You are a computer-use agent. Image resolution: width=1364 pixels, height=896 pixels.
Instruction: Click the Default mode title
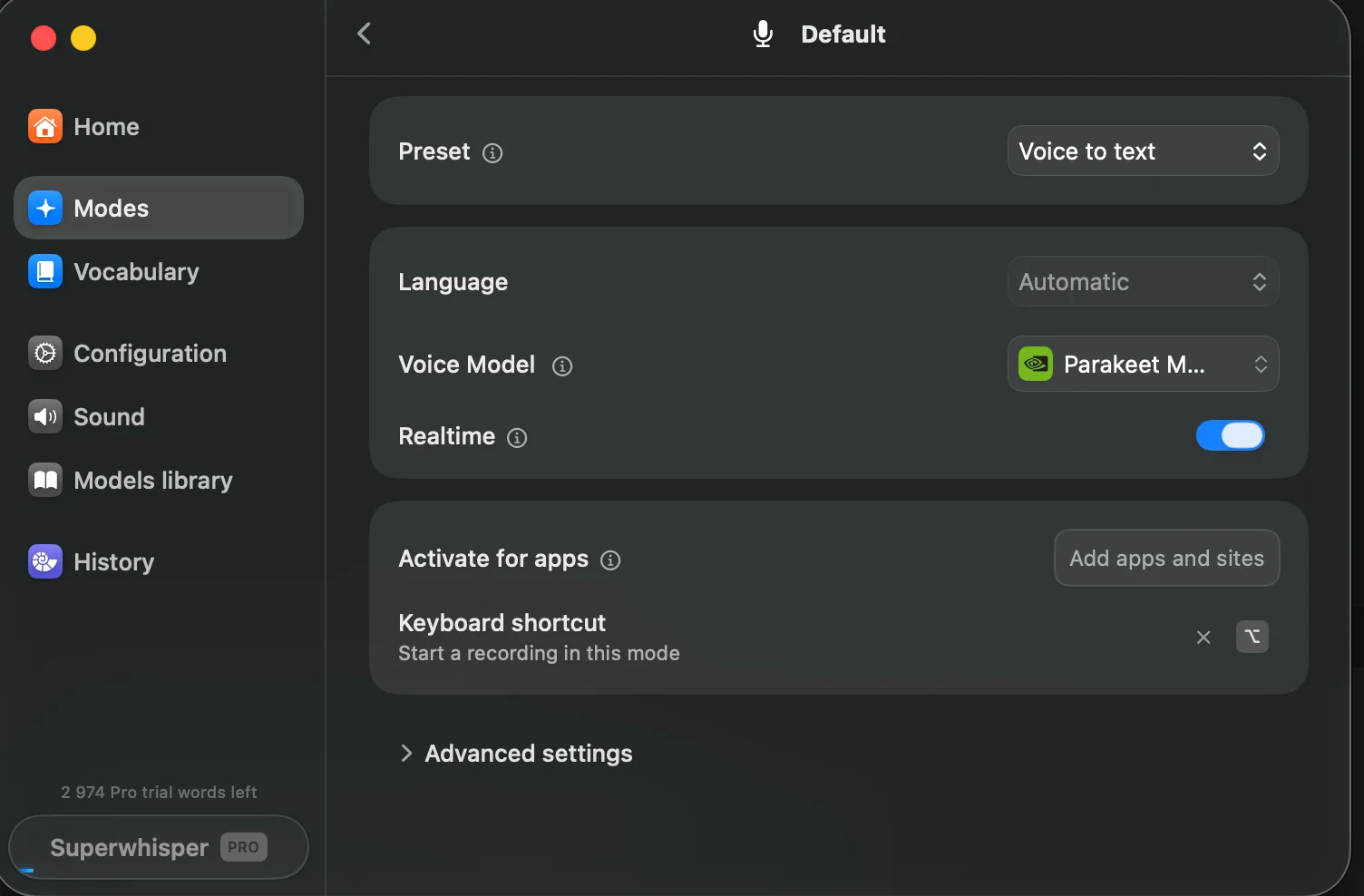pyautogui.click(x=843, y=34)
